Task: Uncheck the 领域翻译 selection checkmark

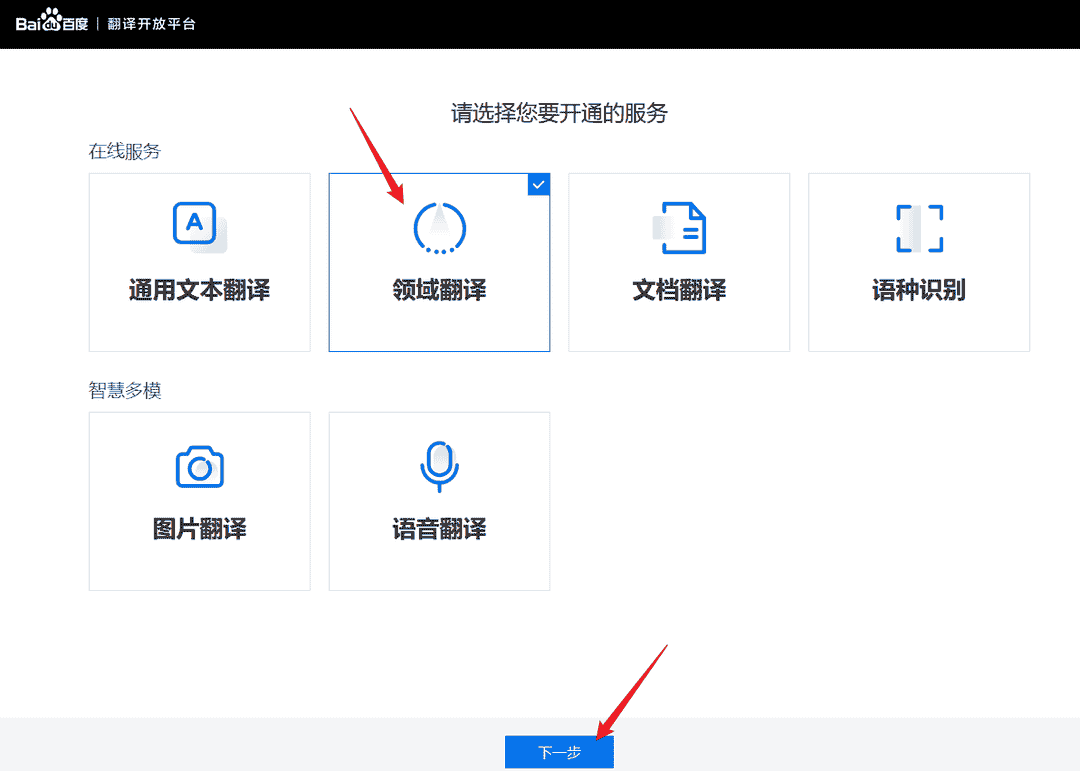Action: 538,184
